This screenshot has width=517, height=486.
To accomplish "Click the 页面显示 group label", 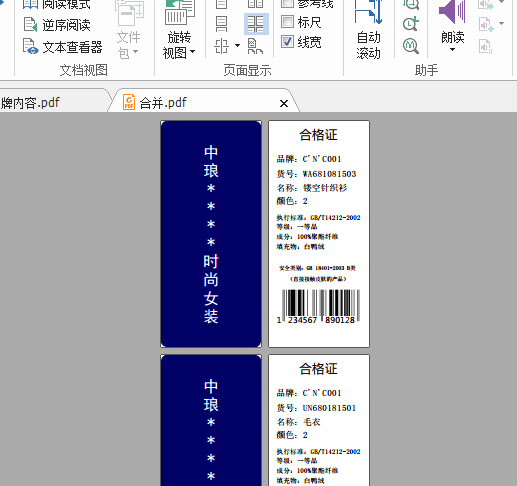I will (x=247, y=70).
